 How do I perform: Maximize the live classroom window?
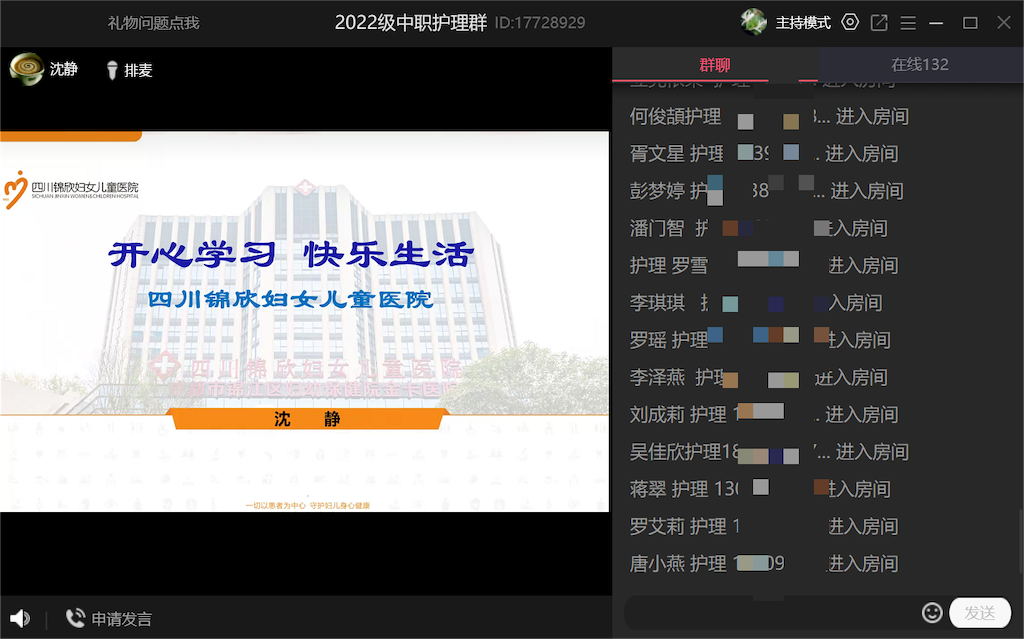(x=970, y=23)
